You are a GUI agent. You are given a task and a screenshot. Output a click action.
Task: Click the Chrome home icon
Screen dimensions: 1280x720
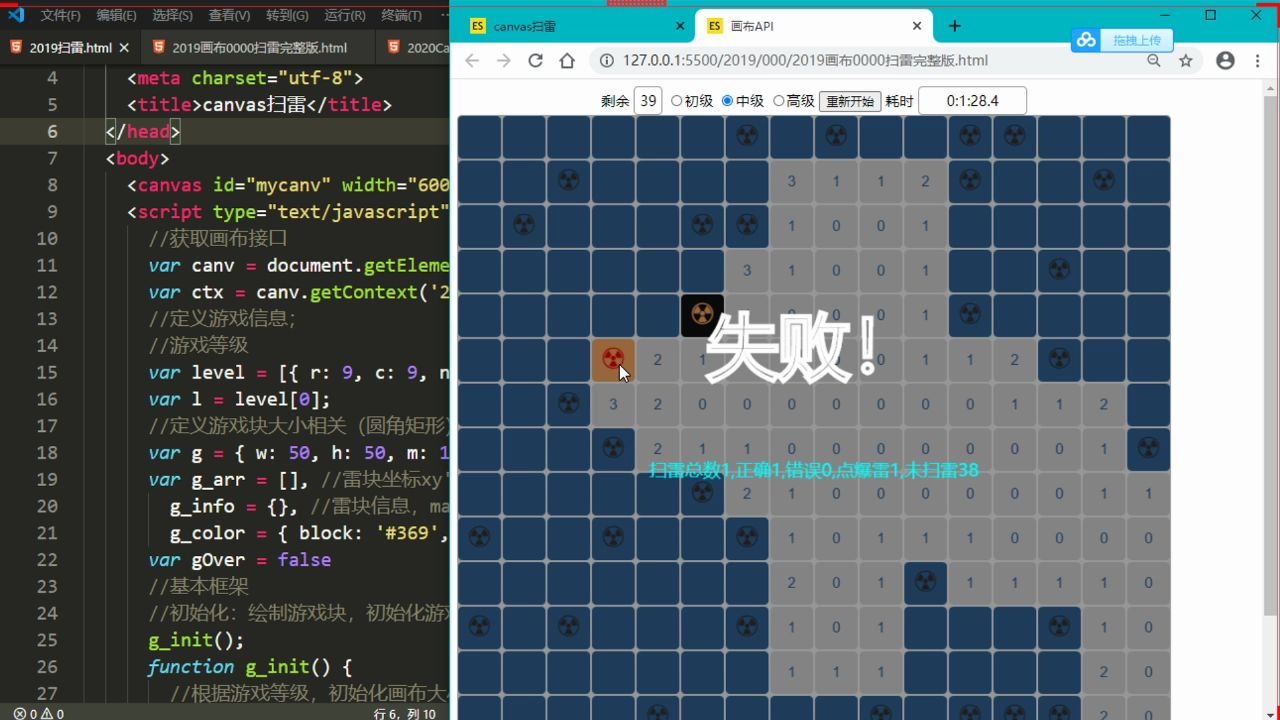tap(567, 60)
